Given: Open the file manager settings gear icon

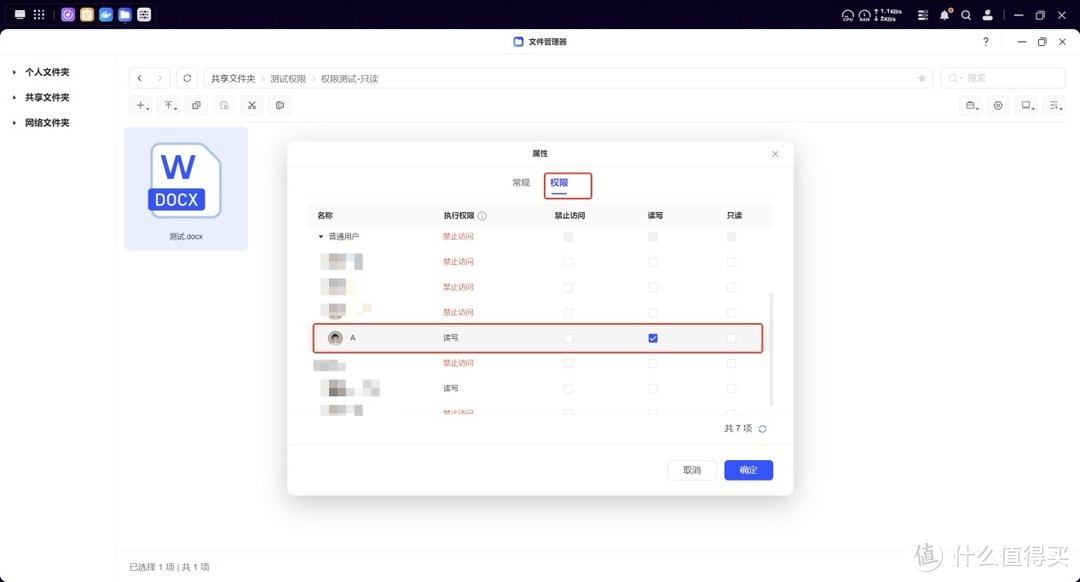Looking at the screenshot, I should click(x=997, y=105).
